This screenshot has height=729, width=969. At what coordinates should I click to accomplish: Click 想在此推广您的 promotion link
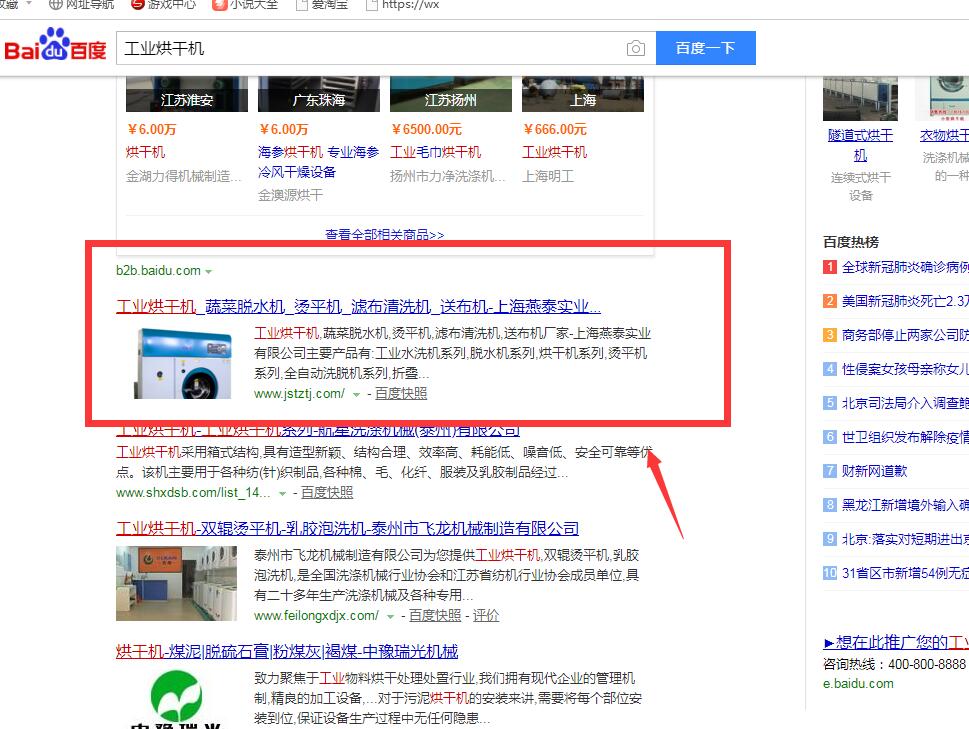(896, 643)
